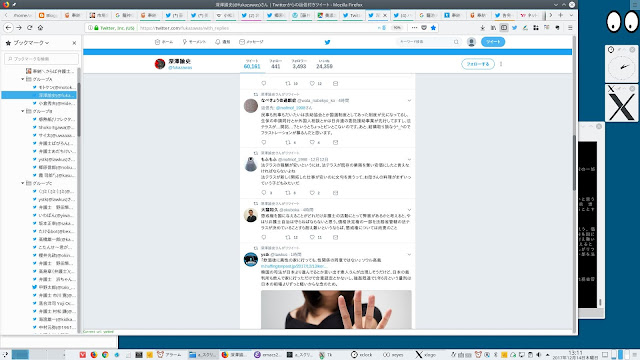Click the アラーム alarm taskbar entry
Screen dimensions: 640x360
click(x=169, y=355)
